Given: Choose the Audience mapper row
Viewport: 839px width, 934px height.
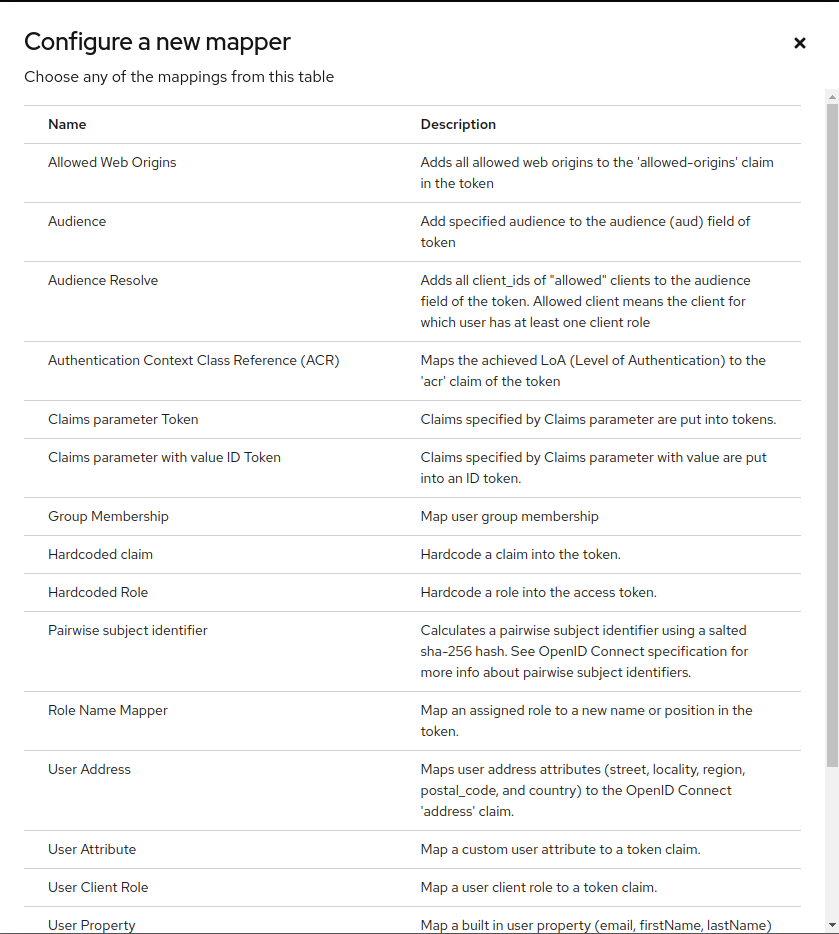Looking at the screenshot, I should click(x=77, y=221).
